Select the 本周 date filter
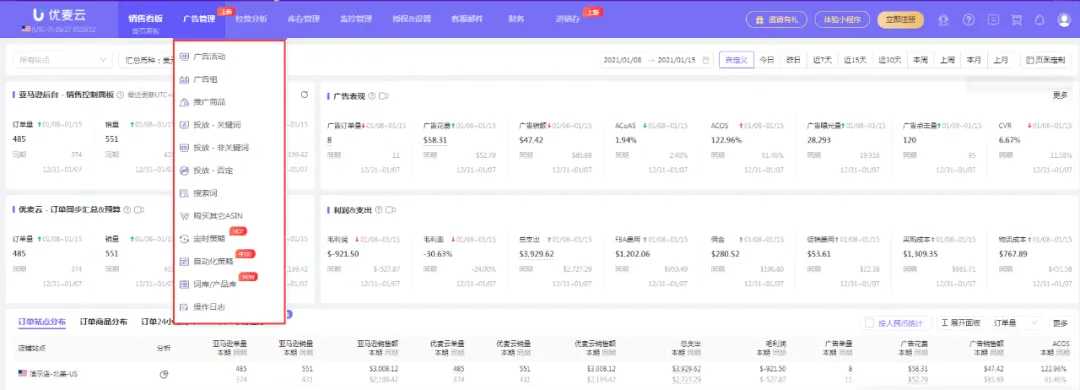Image resolution: width=1080 pixels, height=390 pixels. (x=920, y=60)
